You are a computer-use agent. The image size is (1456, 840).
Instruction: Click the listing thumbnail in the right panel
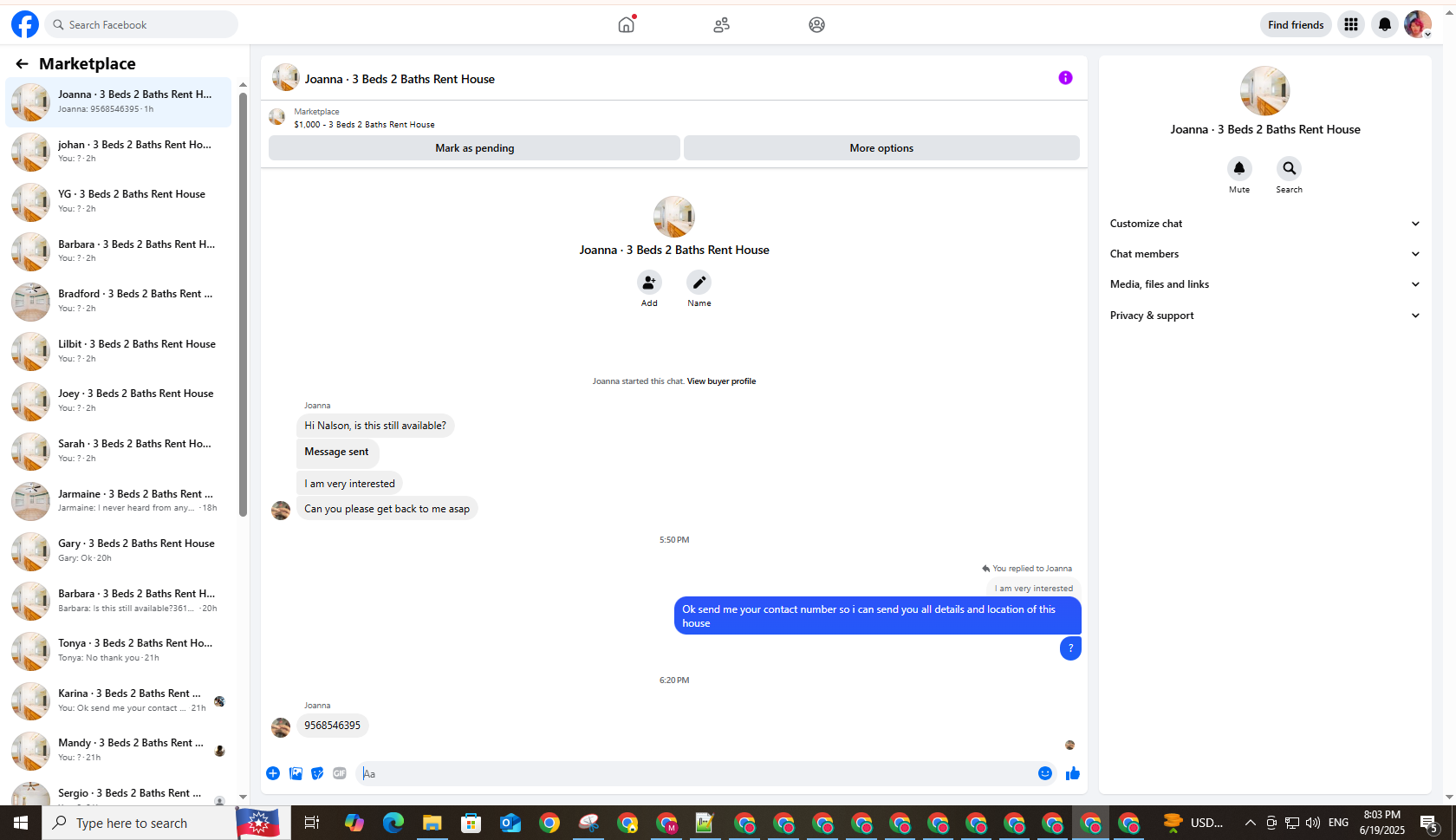1264,91
